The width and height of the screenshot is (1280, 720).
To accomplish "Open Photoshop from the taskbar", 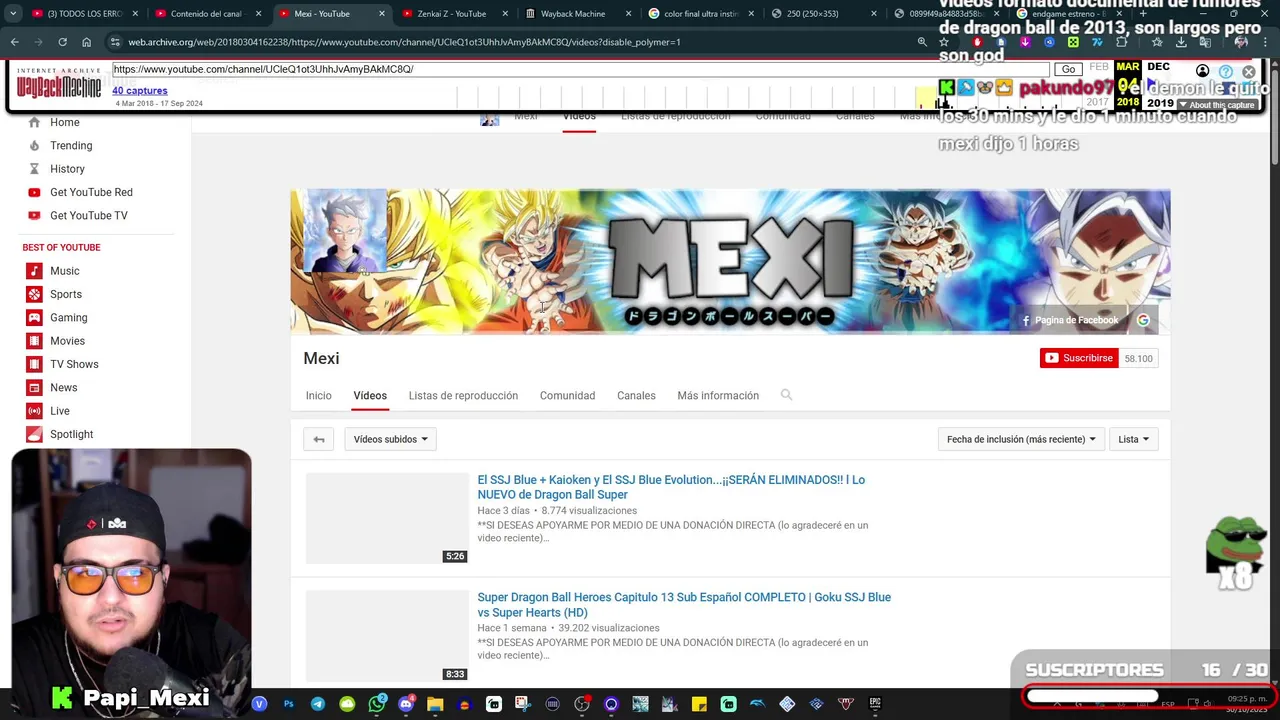I will coord(289,704).
